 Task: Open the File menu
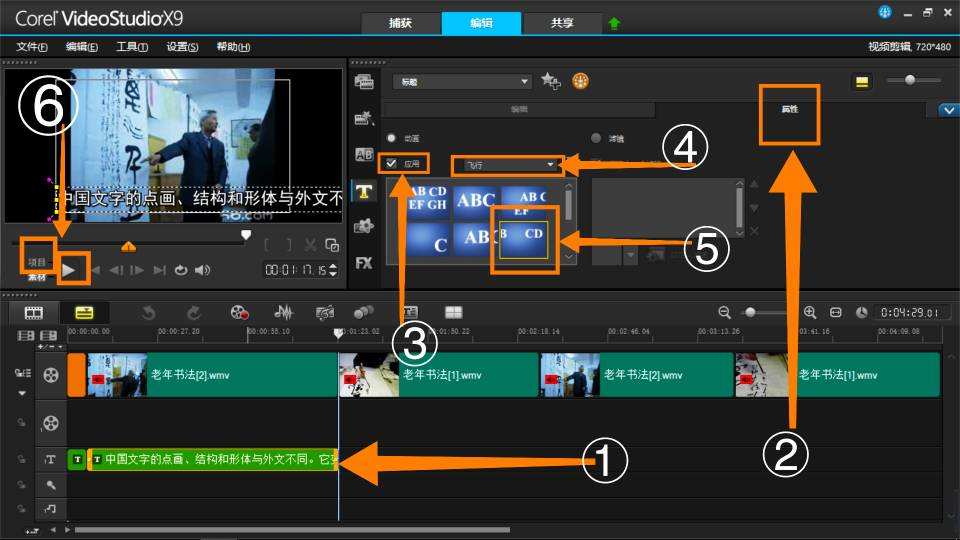coord(31,47)
